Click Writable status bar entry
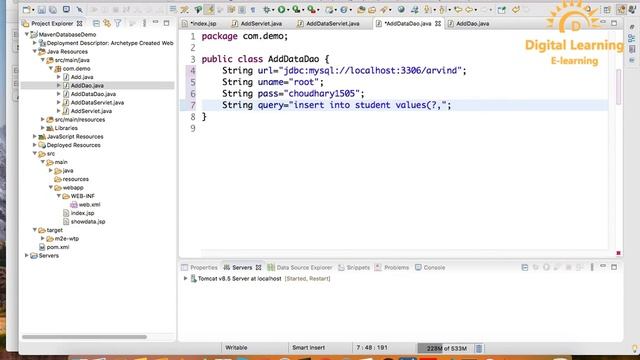 (x=236, y=348)
